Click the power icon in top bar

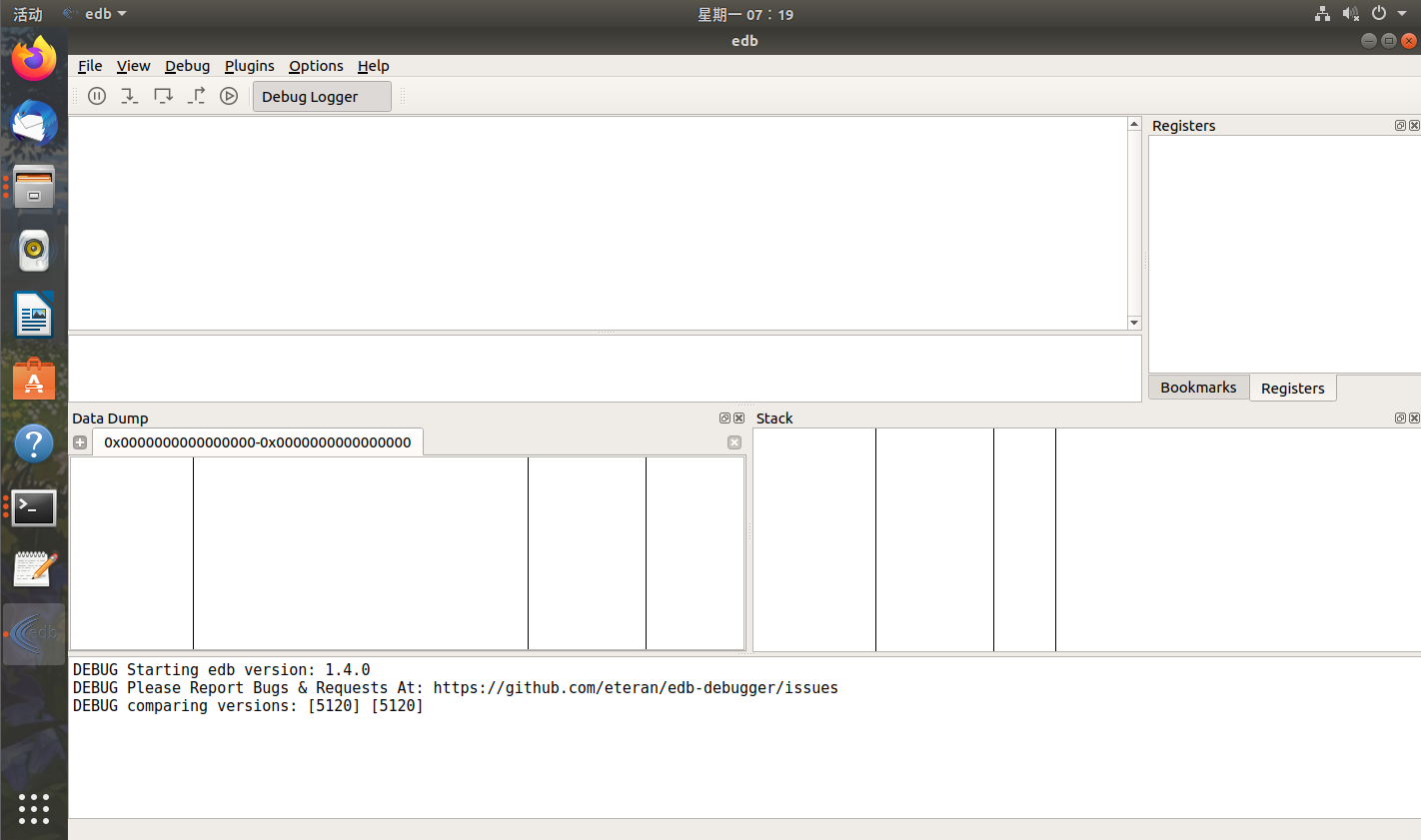point(1379,14)
